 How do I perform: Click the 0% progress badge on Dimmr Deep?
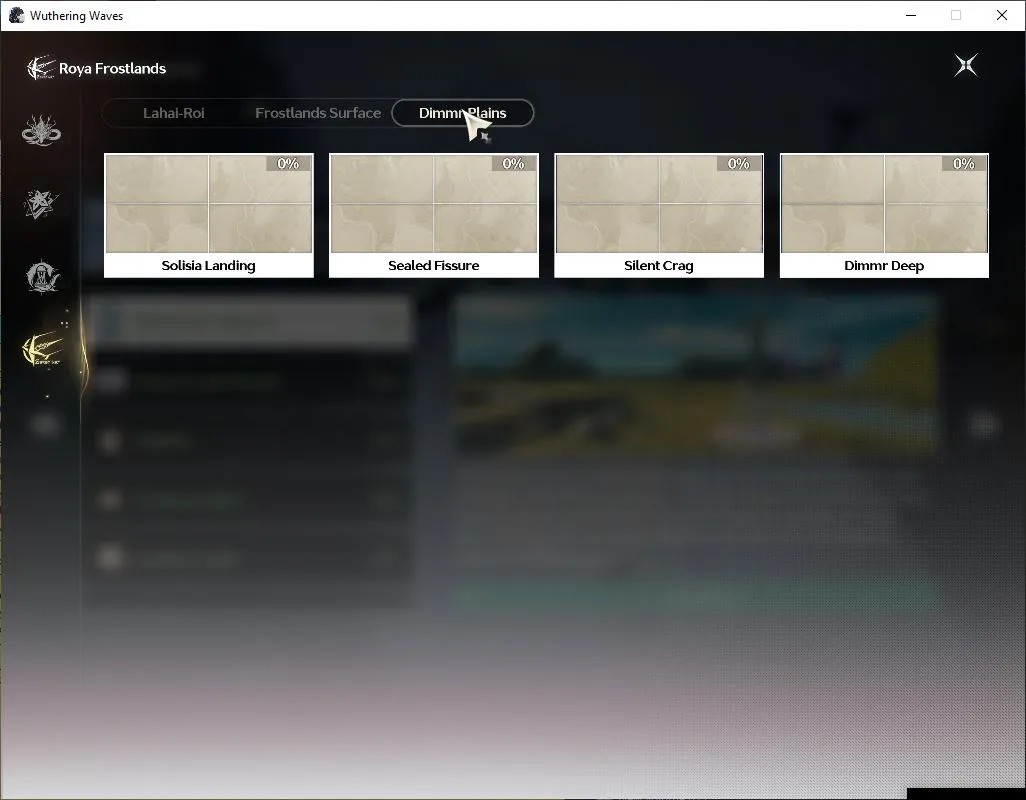(x=963, y=164)
